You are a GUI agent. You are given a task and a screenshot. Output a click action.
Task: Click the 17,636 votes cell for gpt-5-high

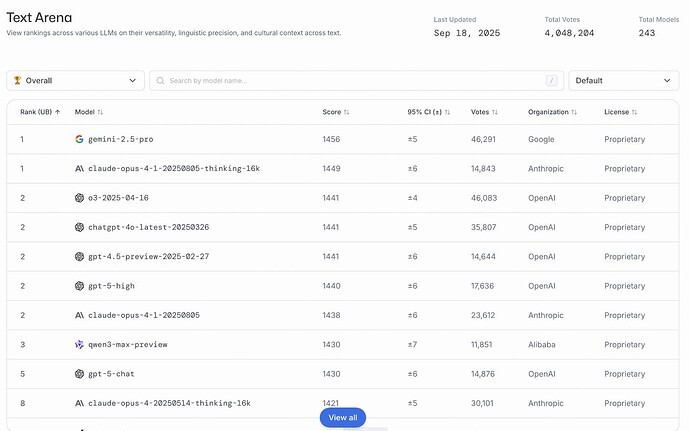pos(482,286)
